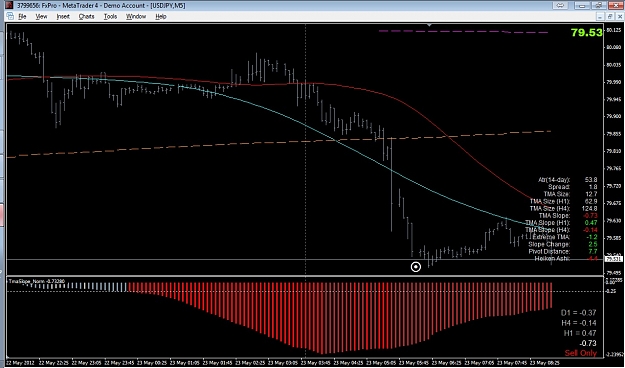
Task: Click the Atr(14-day) label
Action: (554, 180)
